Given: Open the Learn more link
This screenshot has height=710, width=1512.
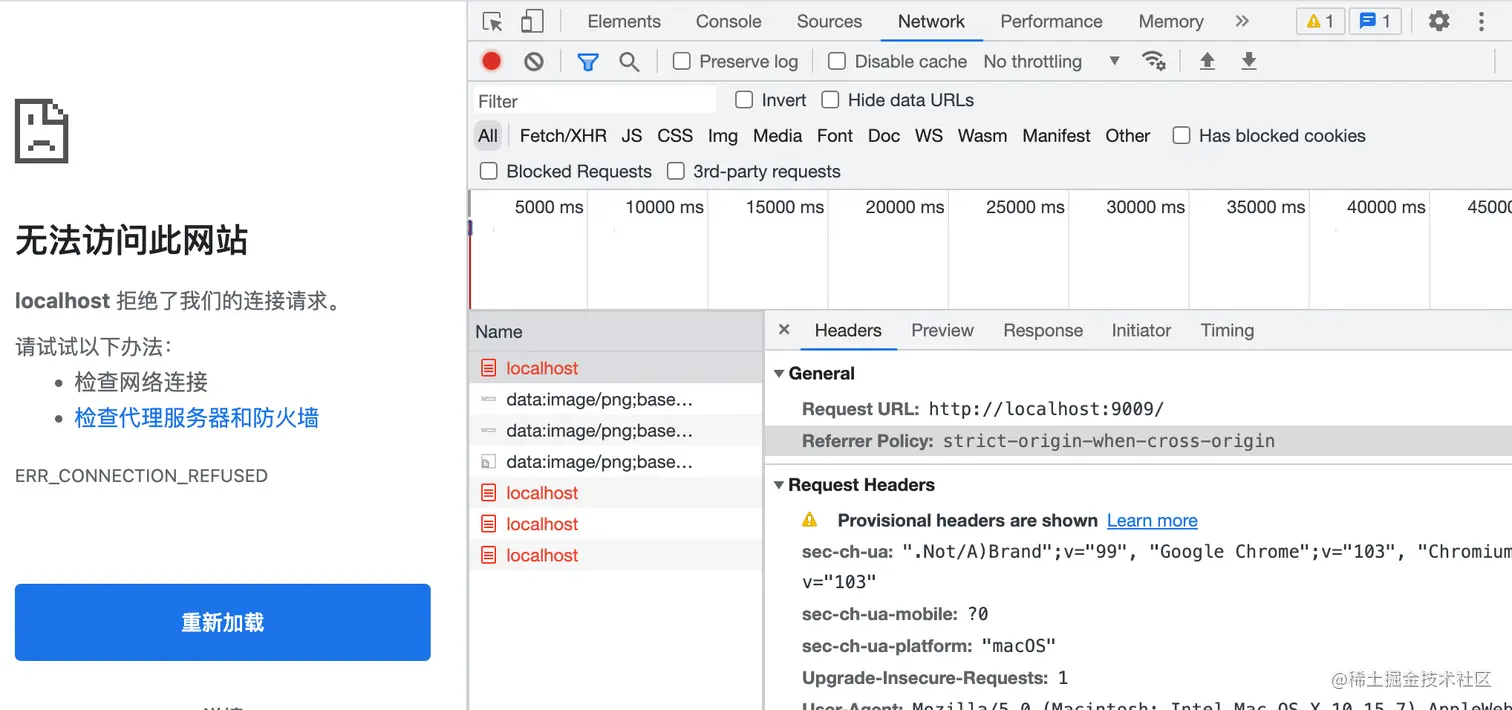Looking at the screenshot, I should point(1152,520).
